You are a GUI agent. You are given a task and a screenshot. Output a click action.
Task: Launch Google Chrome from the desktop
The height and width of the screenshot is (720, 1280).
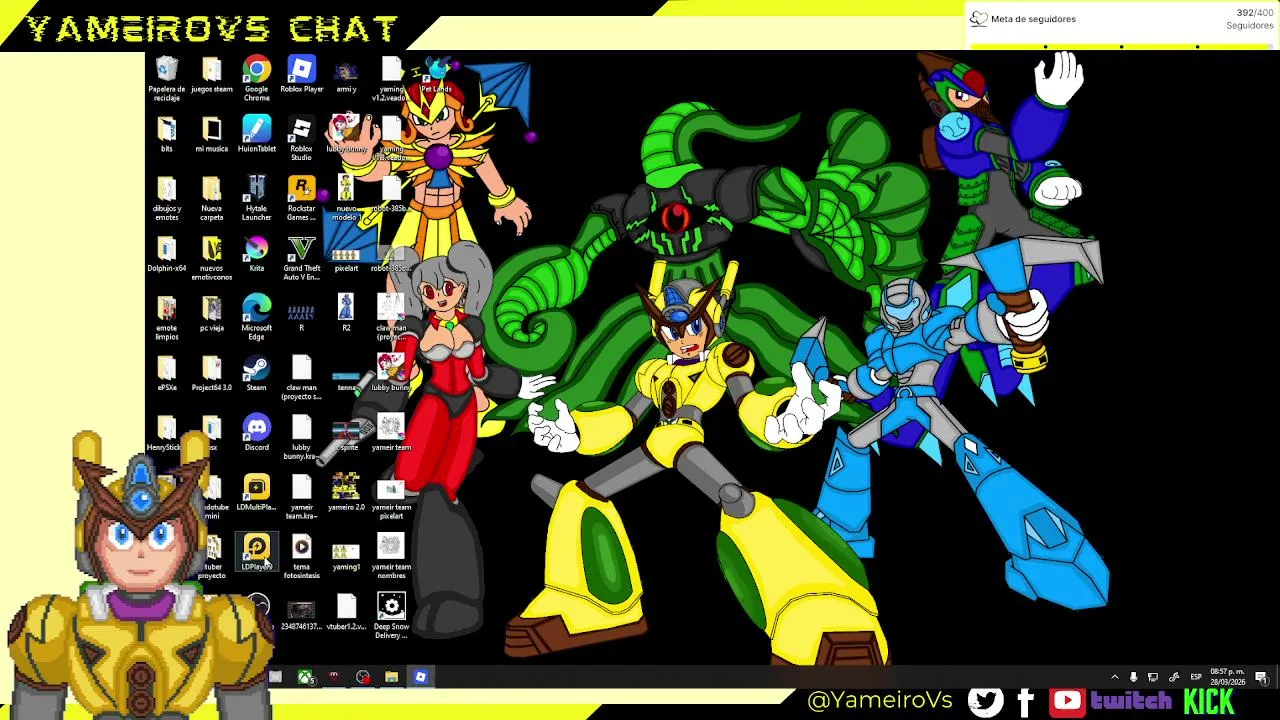coord(257,78)
